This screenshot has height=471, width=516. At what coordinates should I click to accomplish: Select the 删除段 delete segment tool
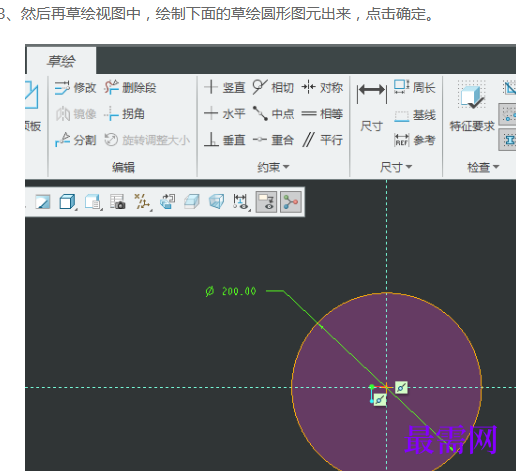130,88
